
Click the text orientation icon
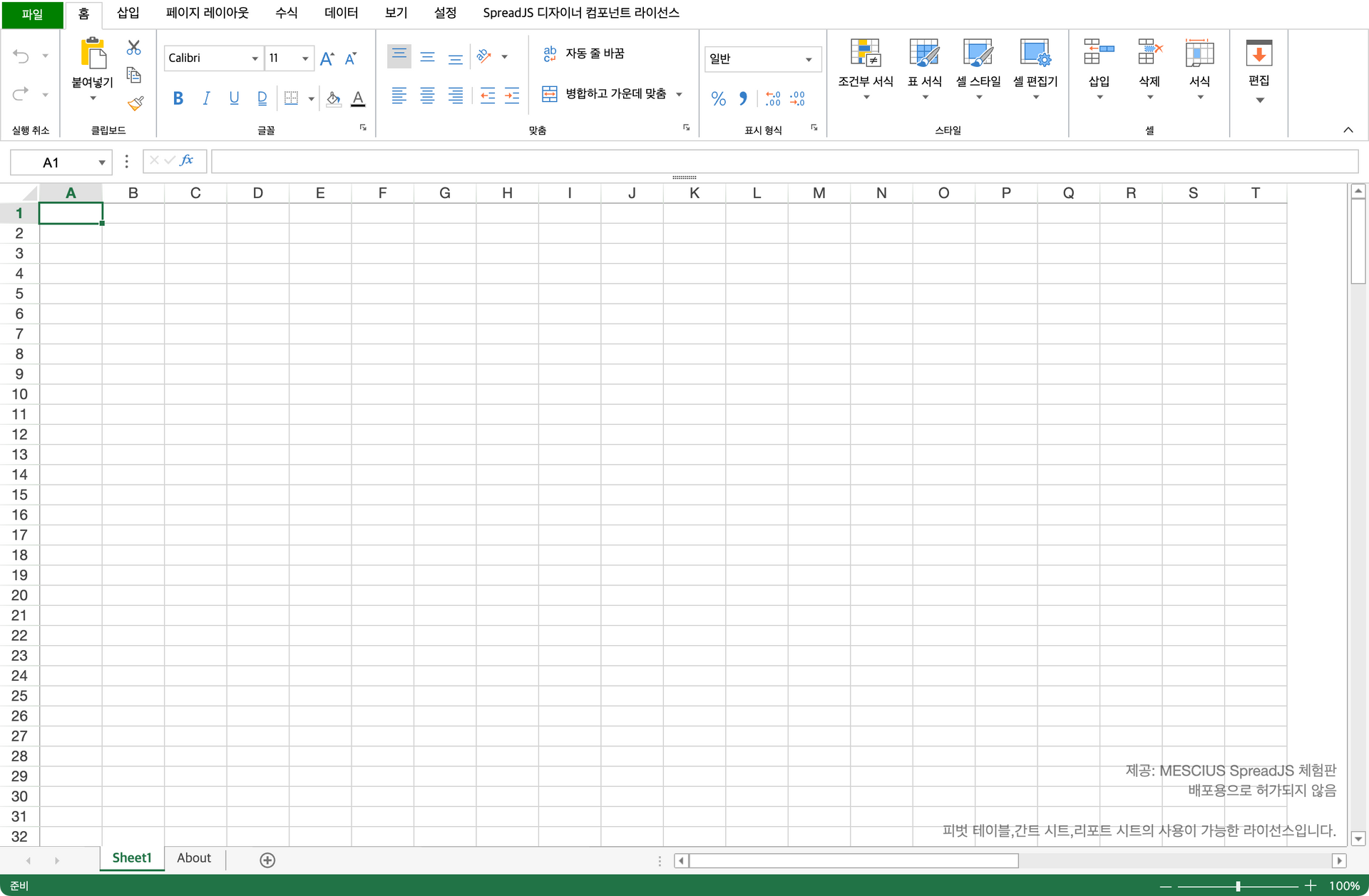484,56
